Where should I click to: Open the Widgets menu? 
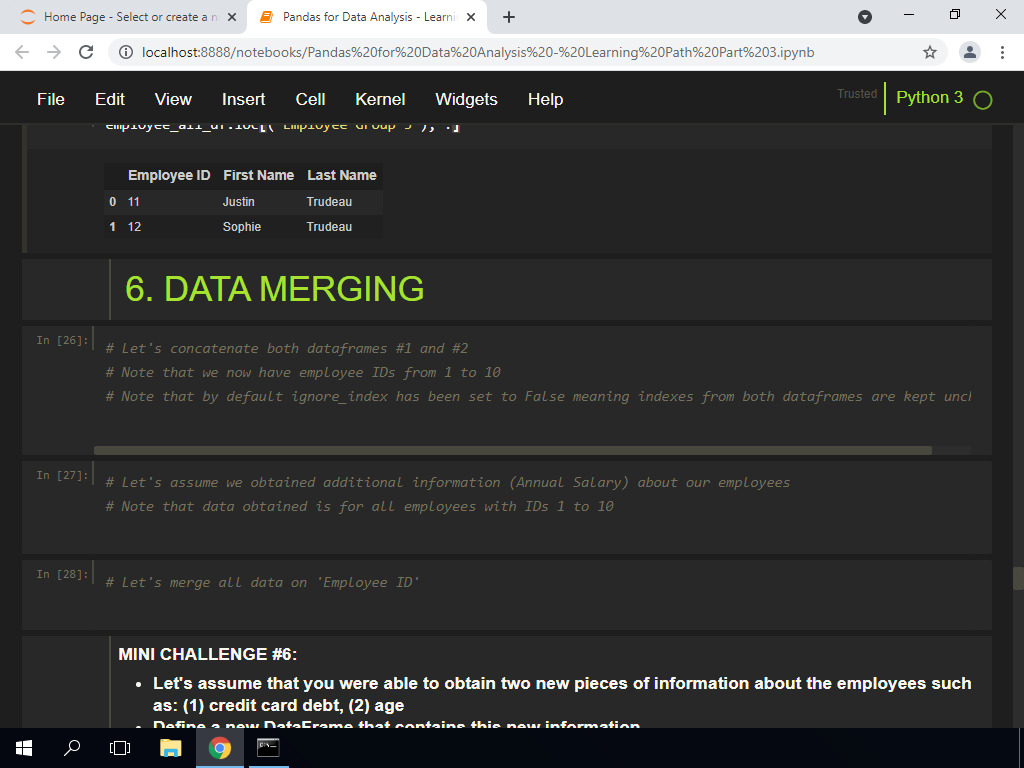[466, 99]
